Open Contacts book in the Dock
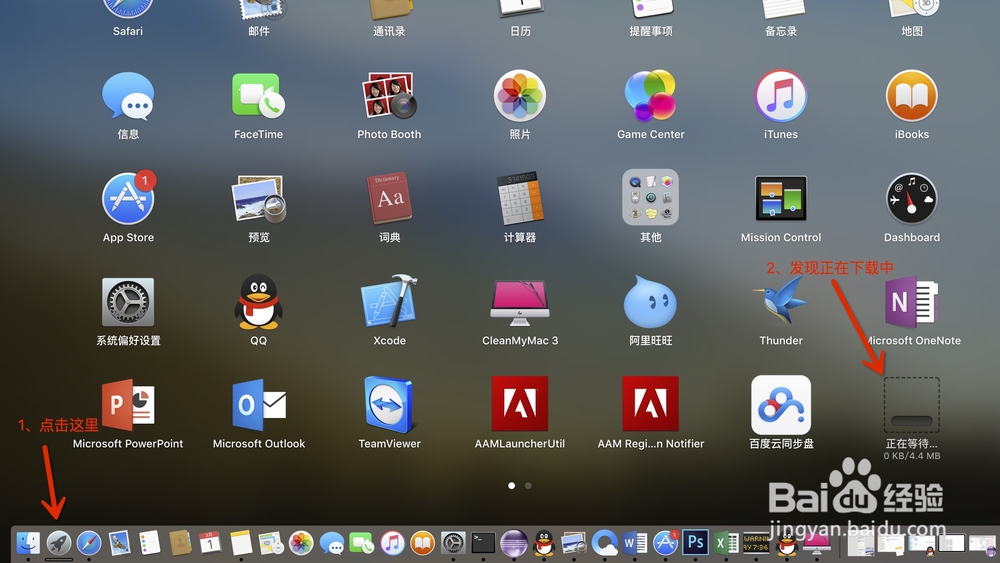 (x=180, y=543)
